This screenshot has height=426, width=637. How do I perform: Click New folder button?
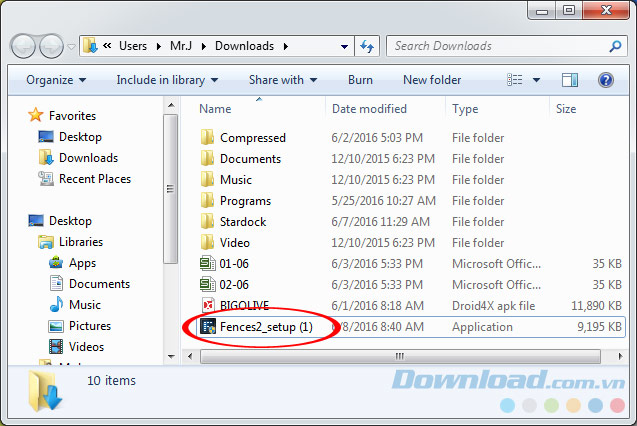[432, 80]
